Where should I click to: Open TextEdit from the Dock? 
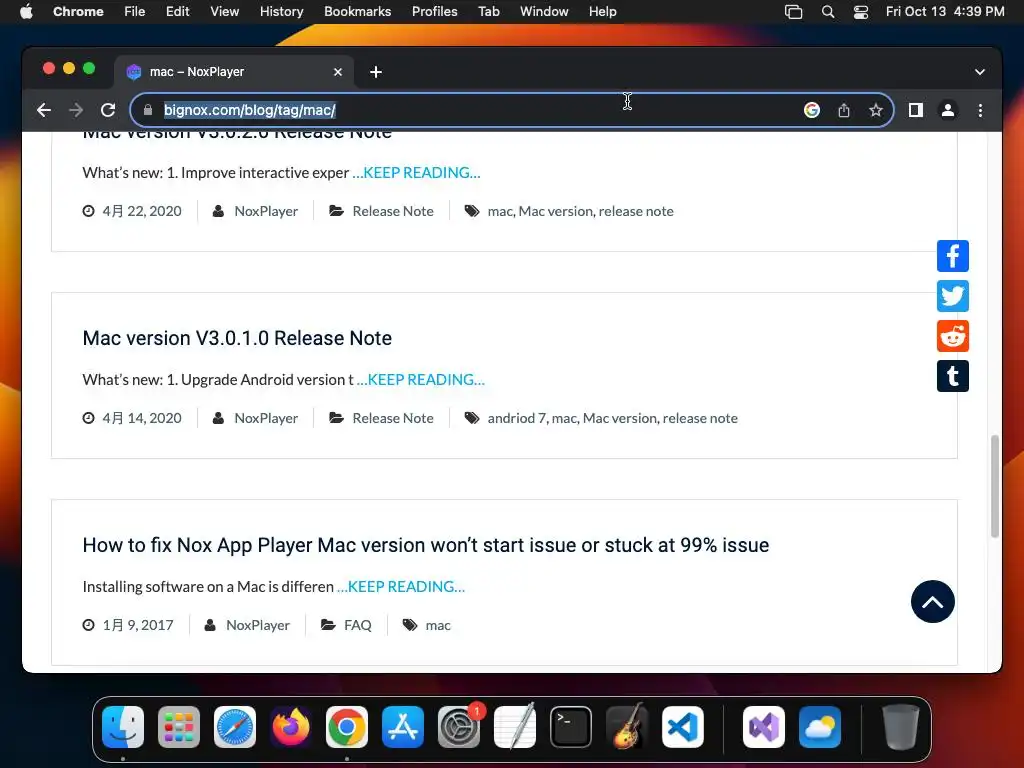pos(515,727)
